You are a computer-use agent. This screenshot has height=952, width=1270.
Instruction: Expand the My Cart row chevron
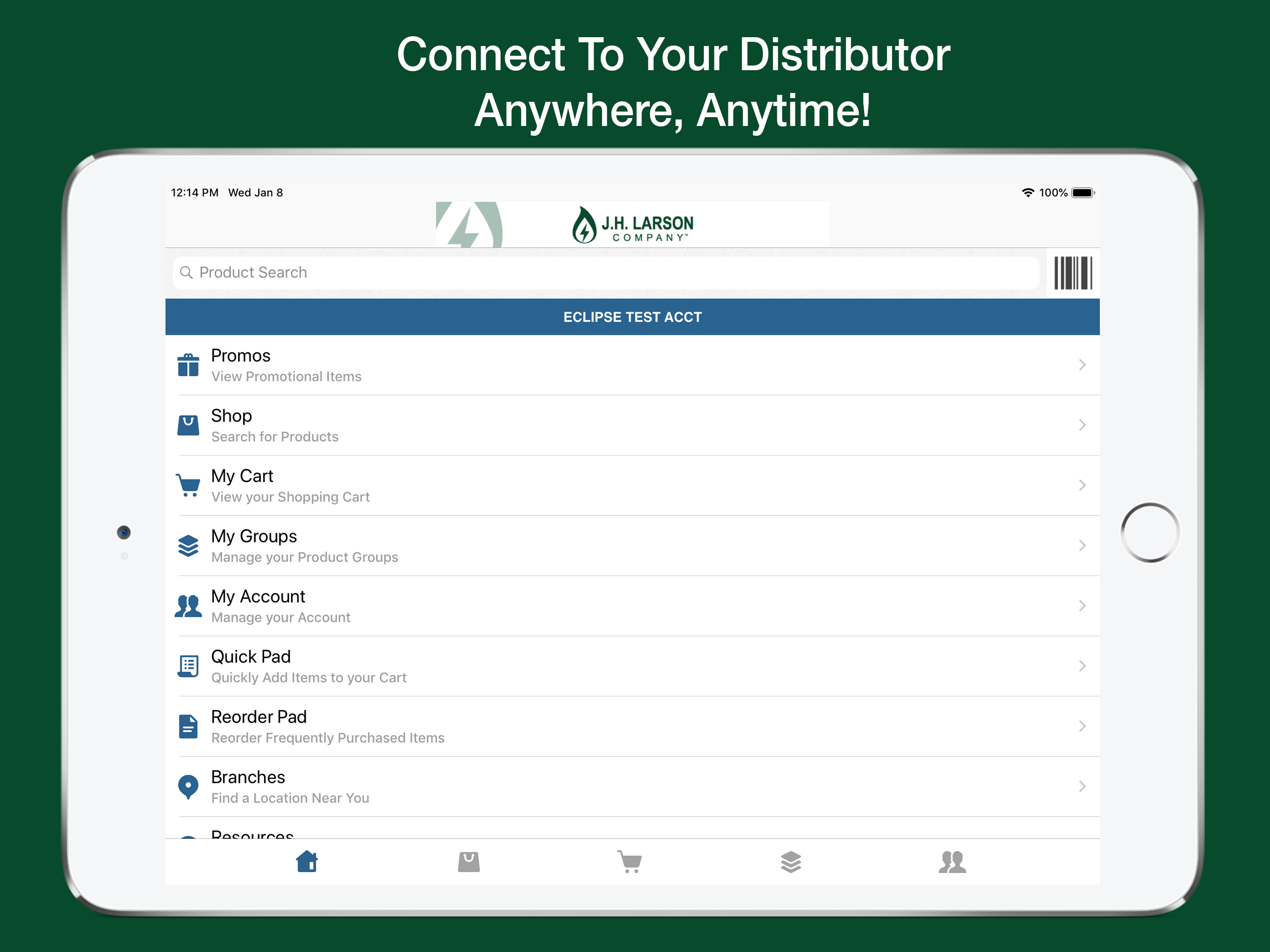pyautogui.click(x=1082, y=485)
